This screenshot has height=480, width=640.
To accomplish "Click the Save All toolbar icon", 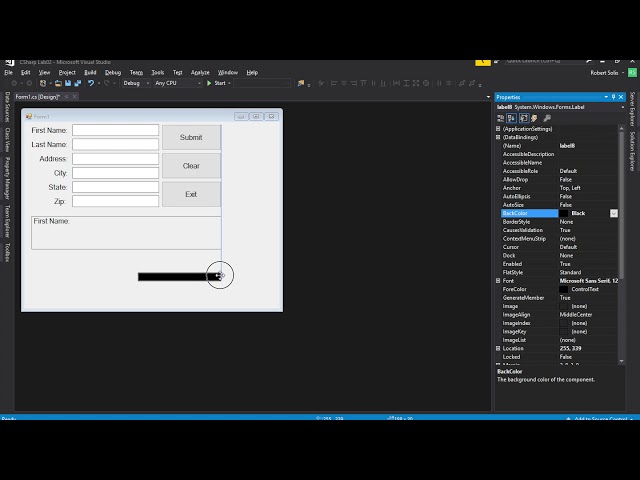I will (78, 83).
